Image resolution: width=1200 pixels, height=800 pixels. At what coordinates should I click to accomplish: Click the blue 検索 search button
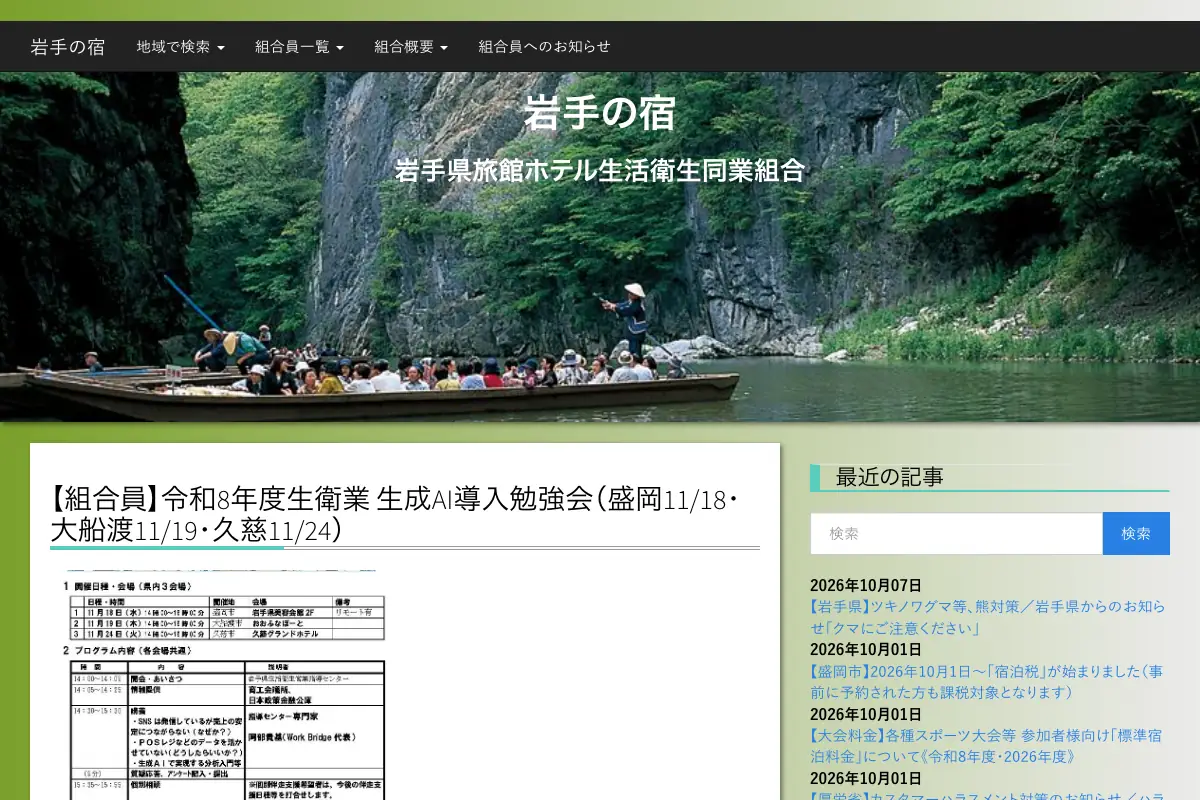[x=1136, y=534]
